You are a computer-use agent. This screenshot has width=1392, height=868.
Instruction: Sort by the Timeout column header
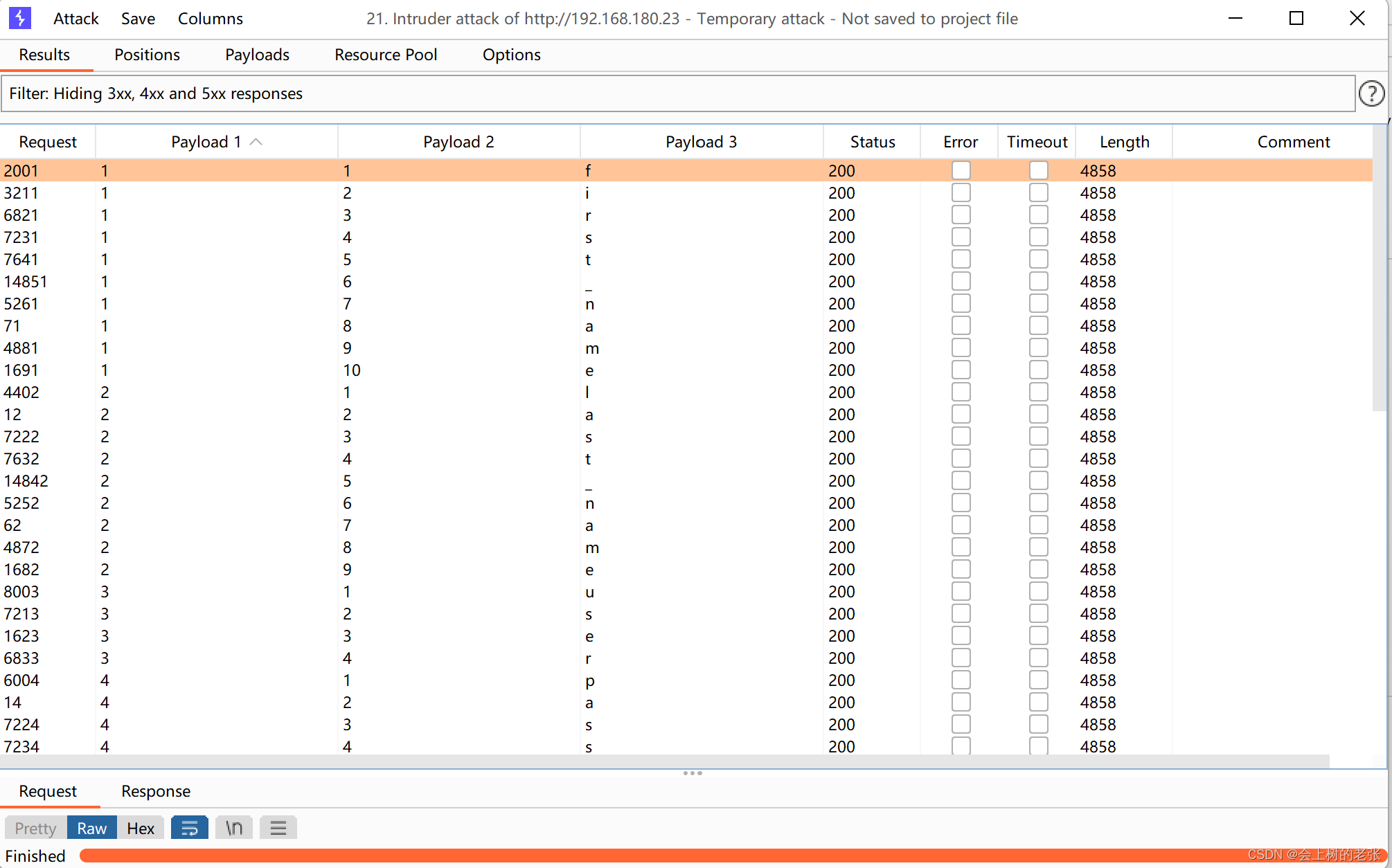pyautogui.click(x=1037, y=142)
